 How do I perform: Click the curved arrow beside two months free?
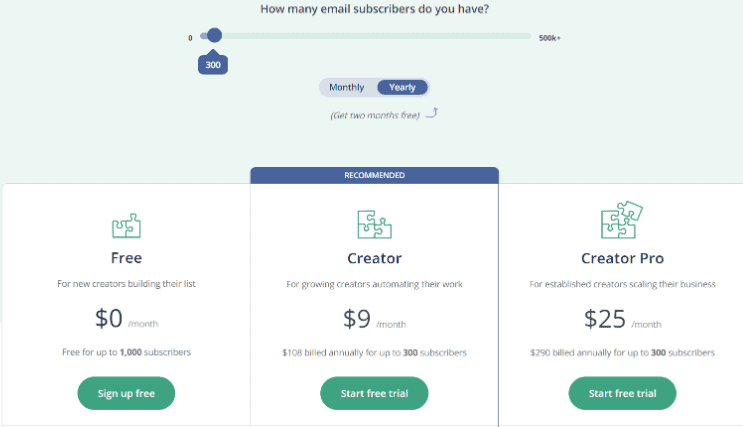click(x=431, y=113)
